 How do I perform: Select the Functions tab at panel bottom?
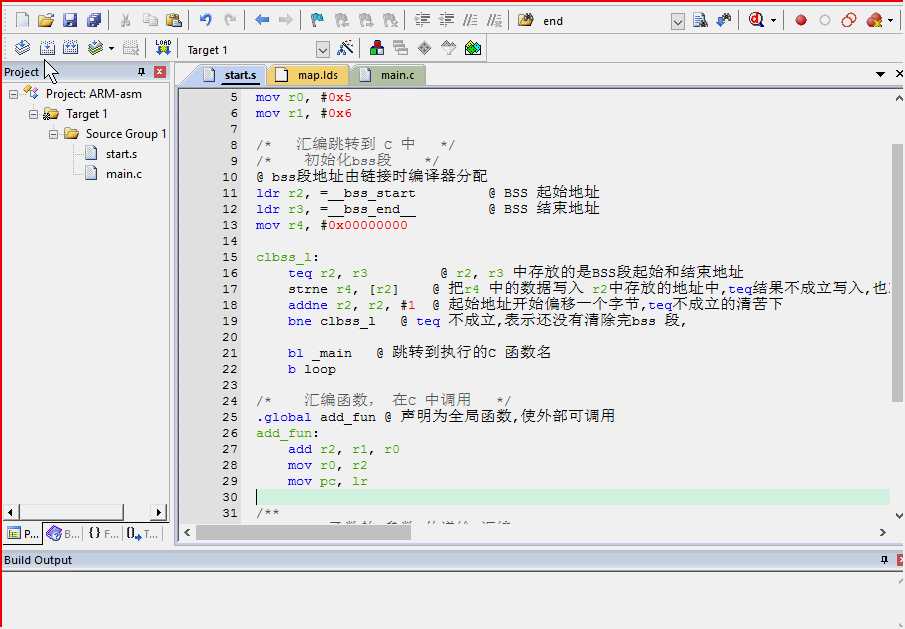pyautogui.click(x=103, y=534)
